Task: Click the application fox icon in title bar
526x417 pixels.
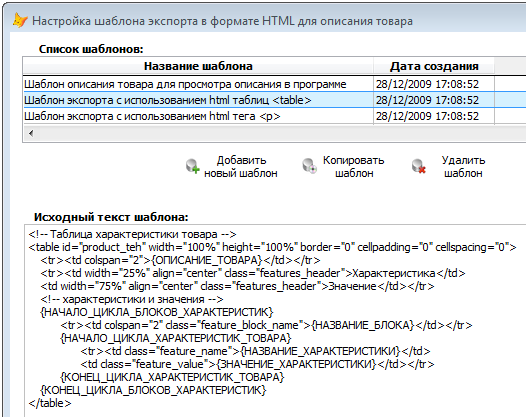Action: (20, 21)
